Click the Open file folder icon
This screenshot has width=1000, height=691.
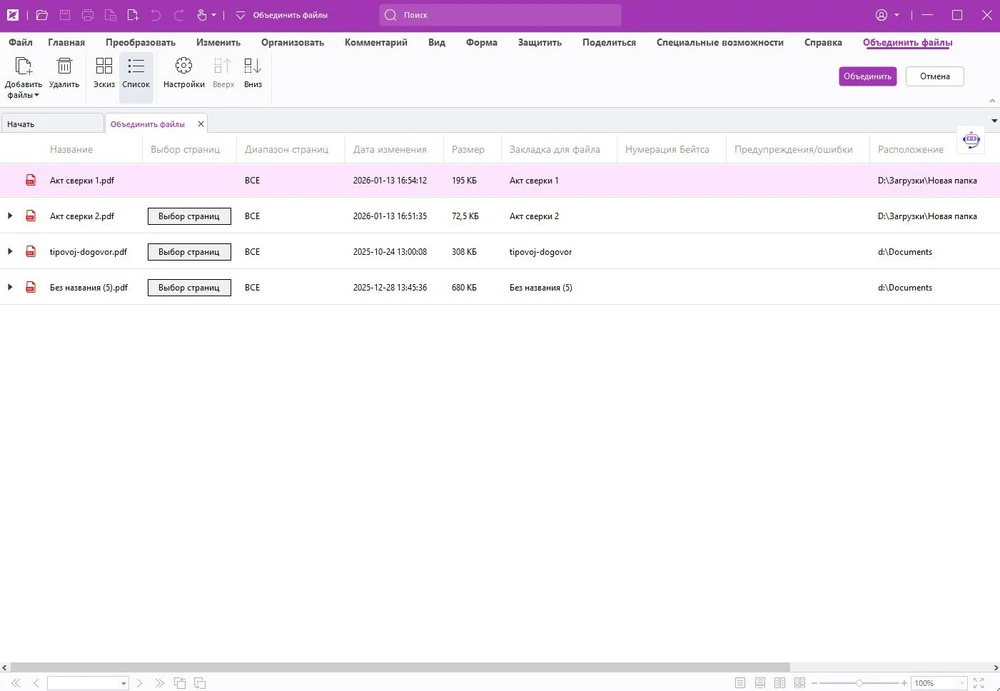[x=41, y=15]
